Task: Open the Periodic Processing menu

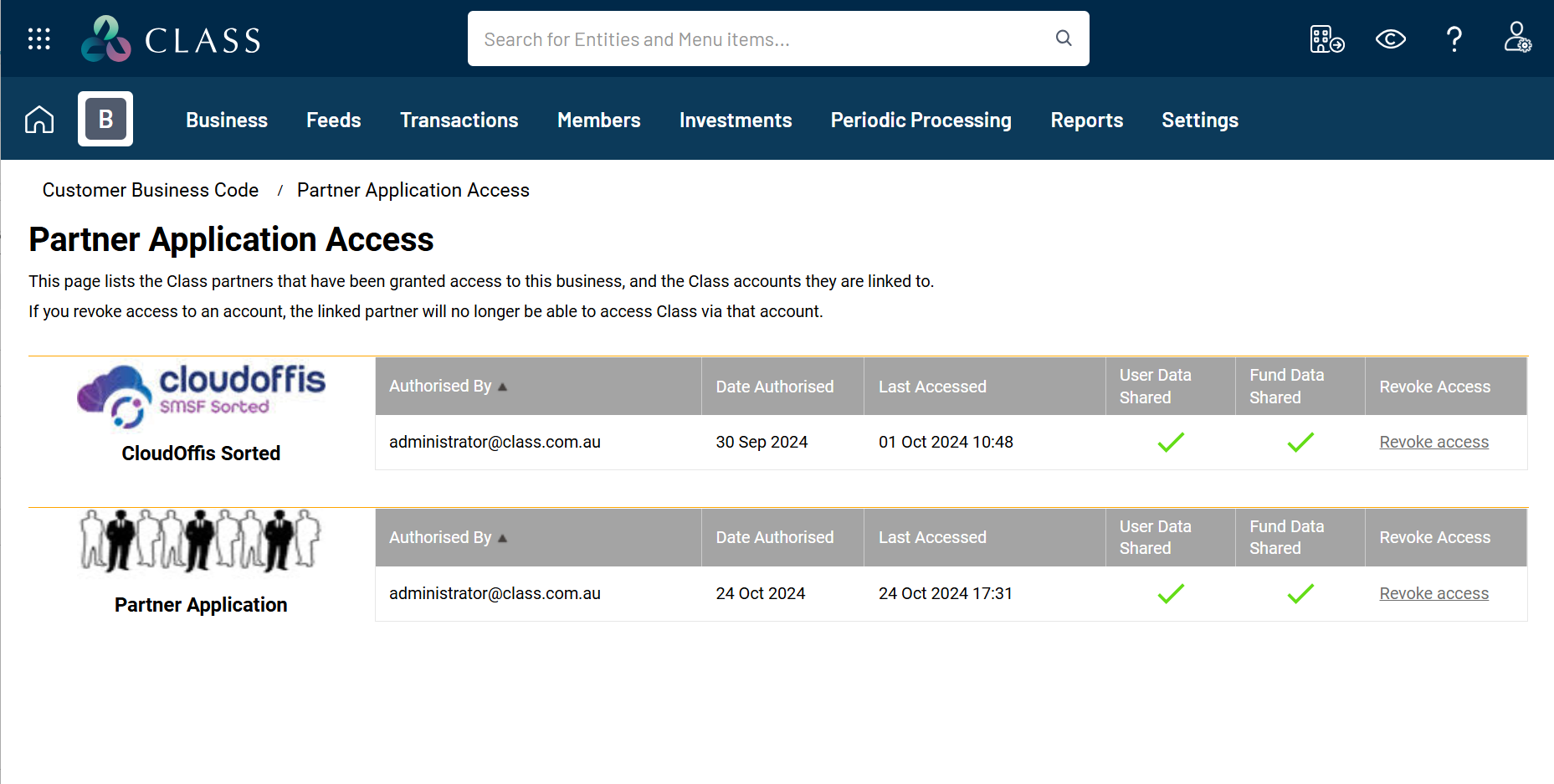Action: (x=921, y=120)
